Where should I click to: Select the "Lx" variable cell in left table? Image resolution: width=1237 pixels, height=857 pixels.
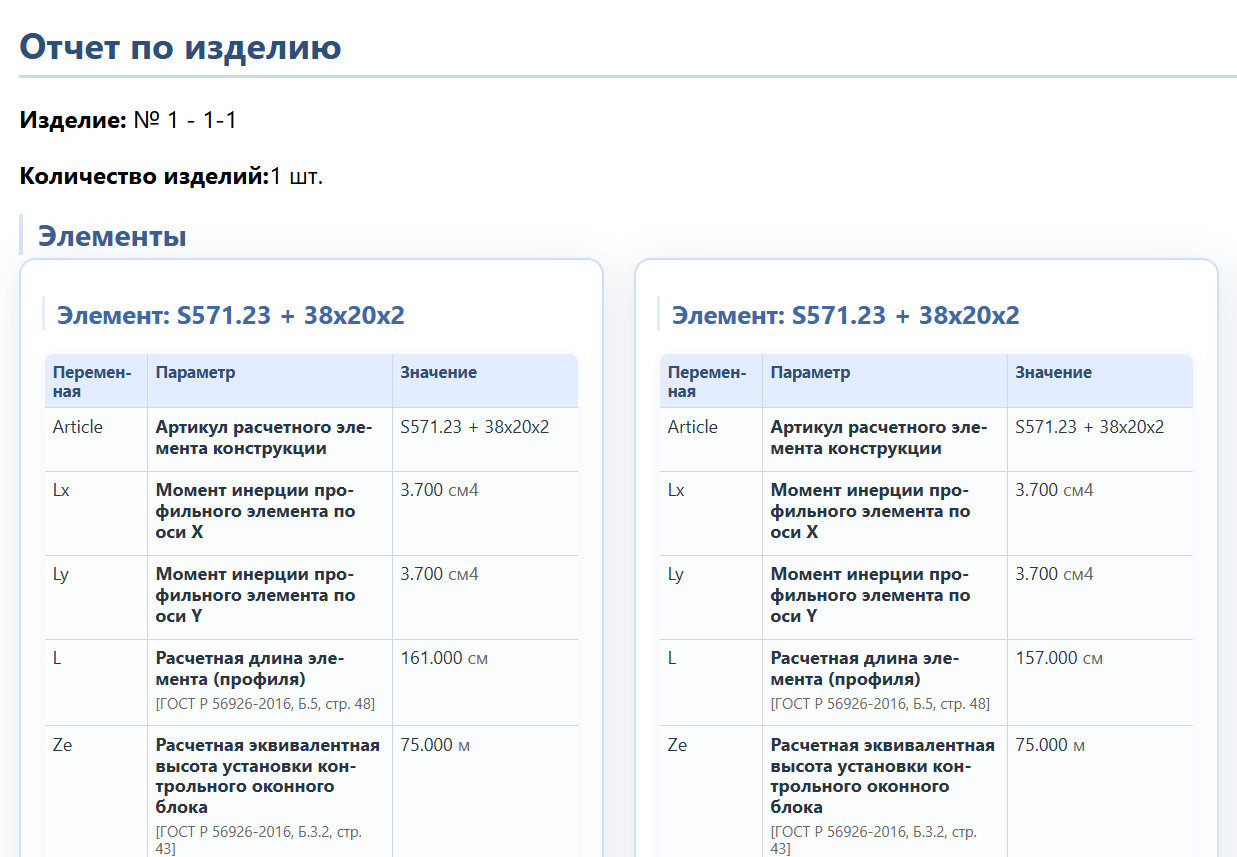click(61, 490)
